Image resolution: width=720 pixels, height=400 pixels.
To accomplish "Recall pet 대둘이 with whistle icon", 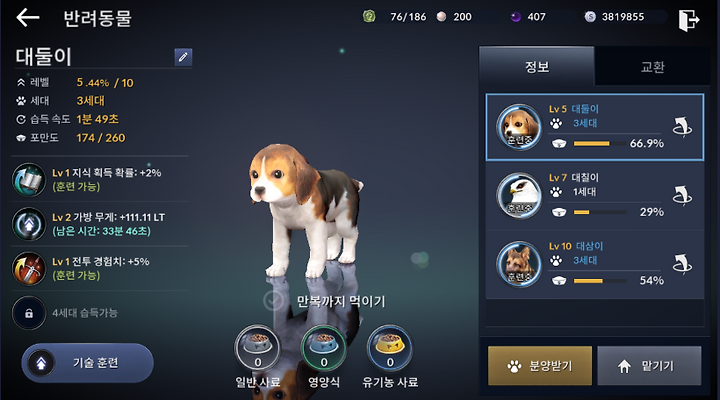I will [x=682, y=127].
